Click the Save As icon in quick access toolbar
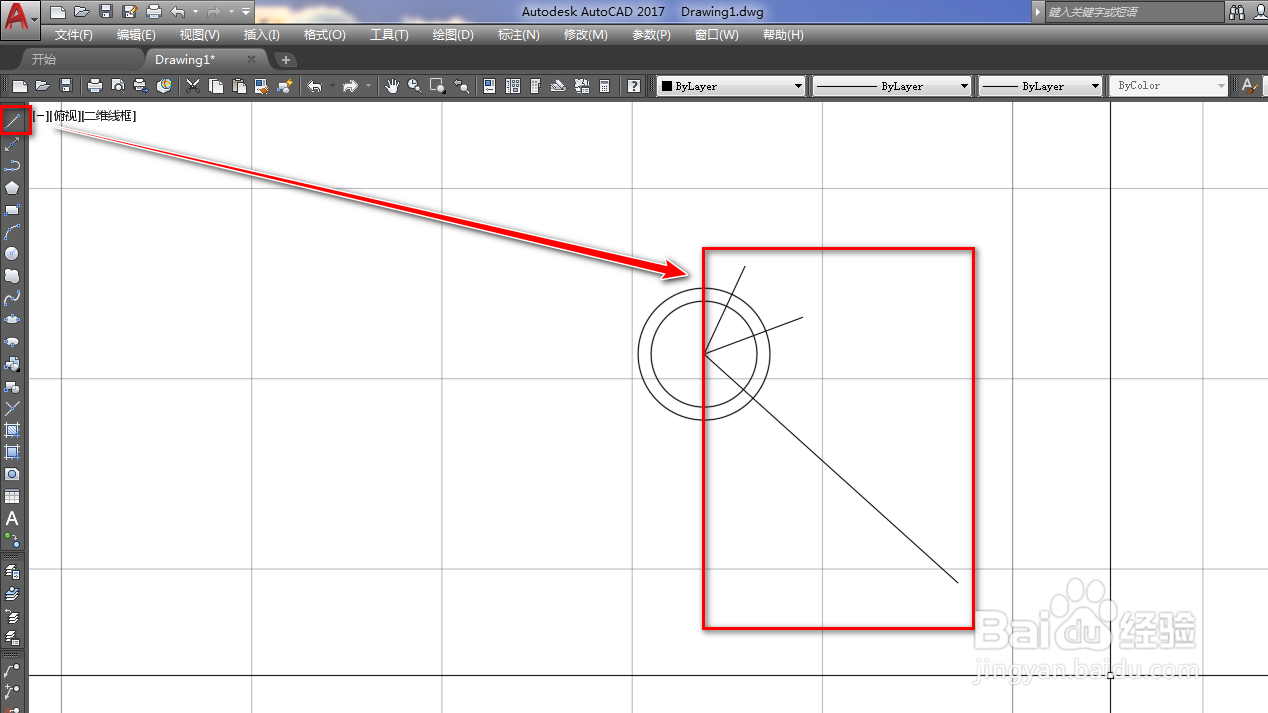Screen dimensions: 1268x713 [130, 12]
